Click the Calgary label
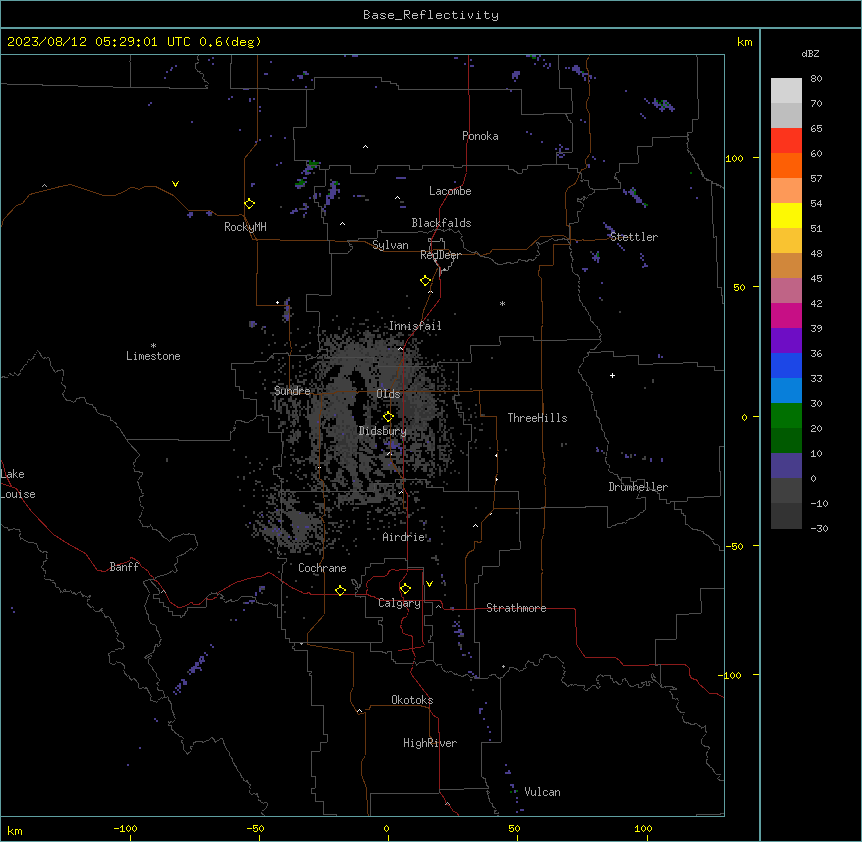 pos(399,603)
